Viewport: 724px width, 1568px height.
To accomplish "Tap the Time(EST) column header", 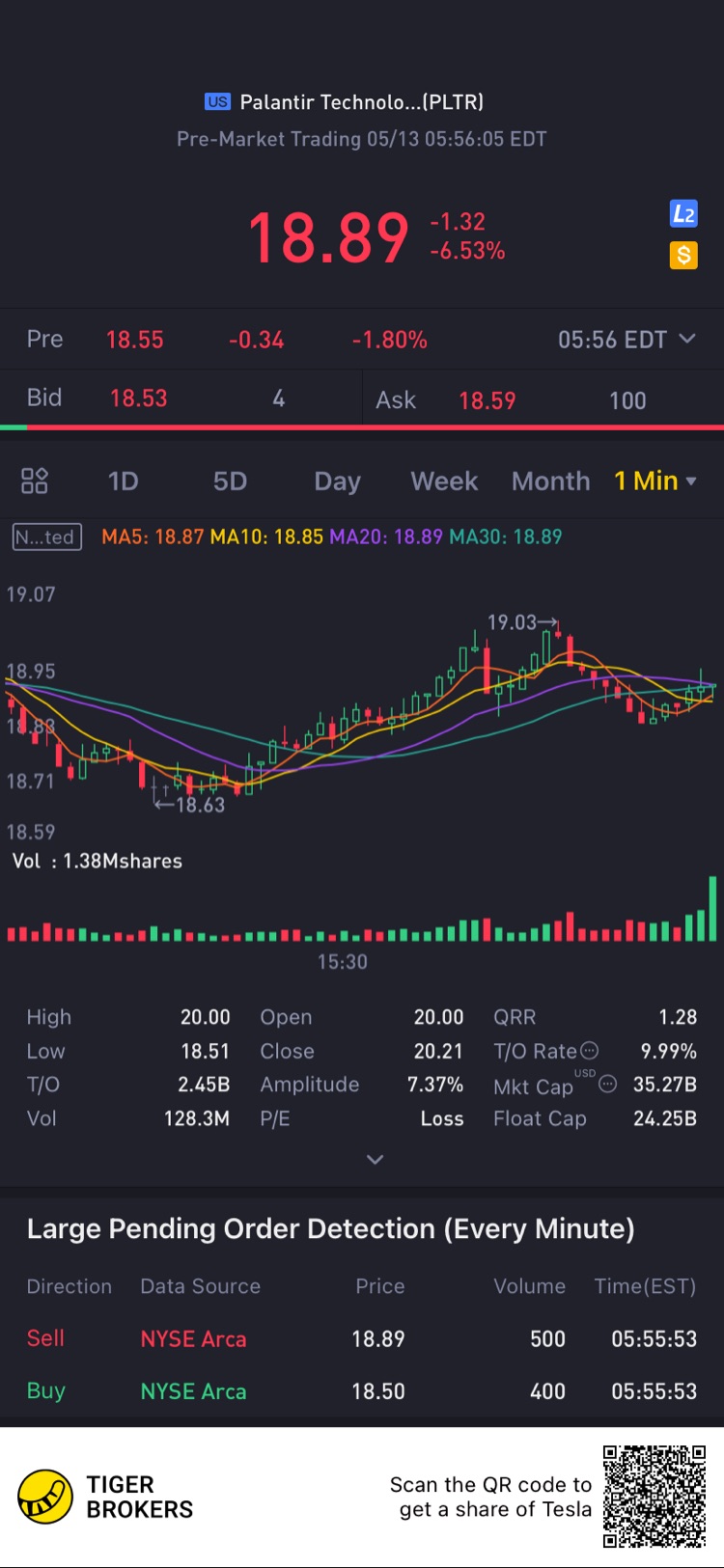I will (x=645, y=1286).
